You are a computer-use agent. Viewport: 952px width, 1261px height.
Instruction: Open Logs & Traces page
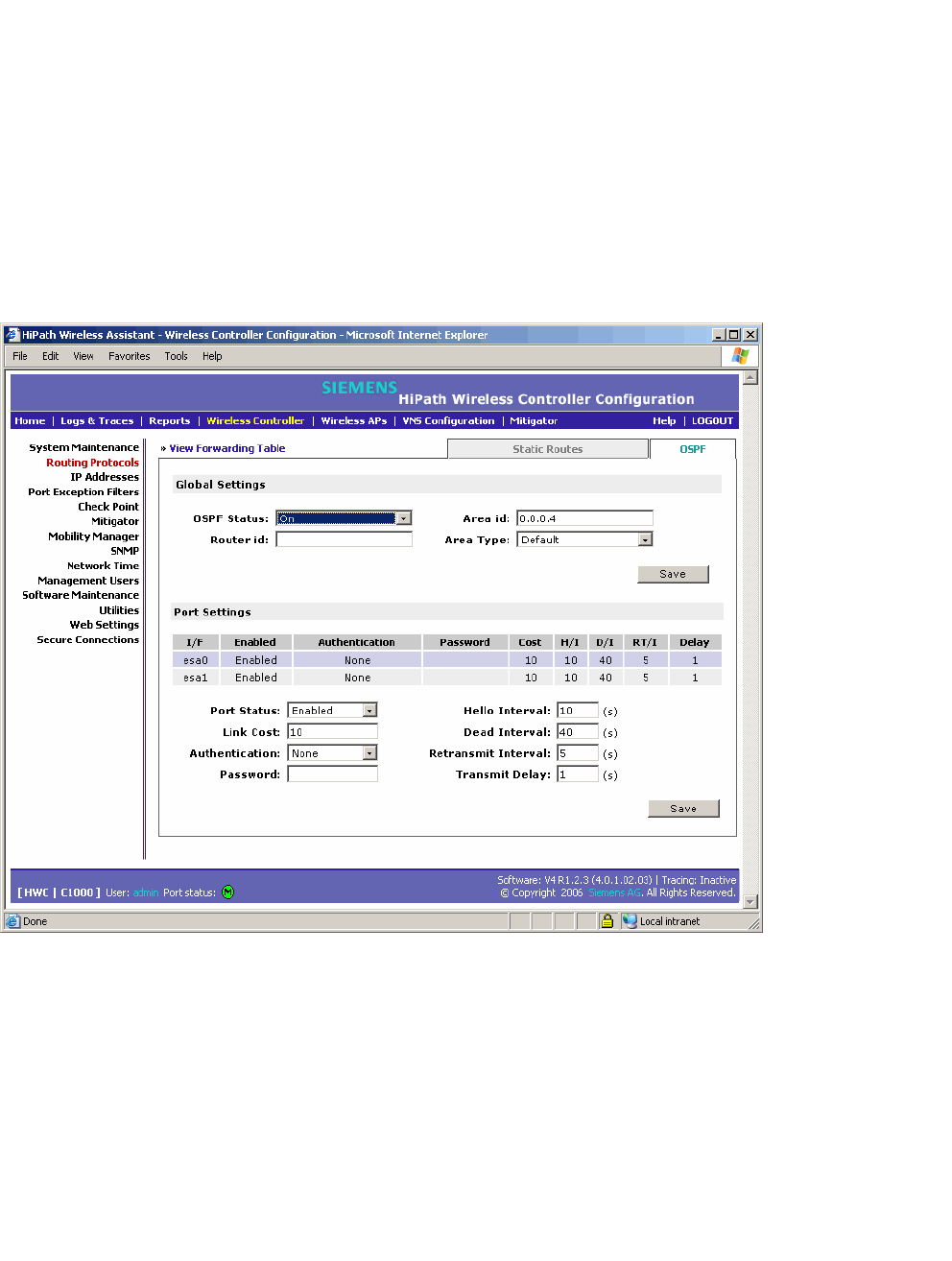97,420
